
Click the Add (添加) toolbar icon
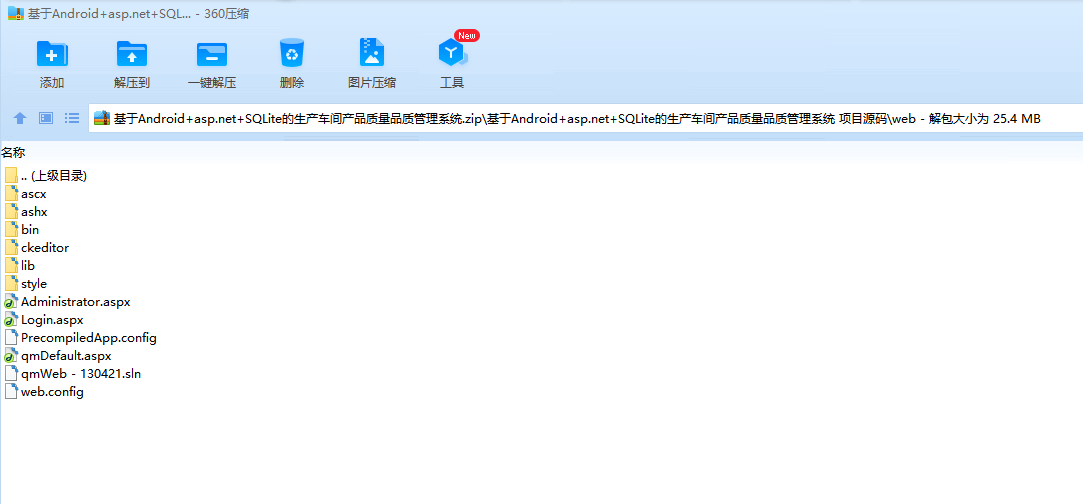(x=52, y=53)
